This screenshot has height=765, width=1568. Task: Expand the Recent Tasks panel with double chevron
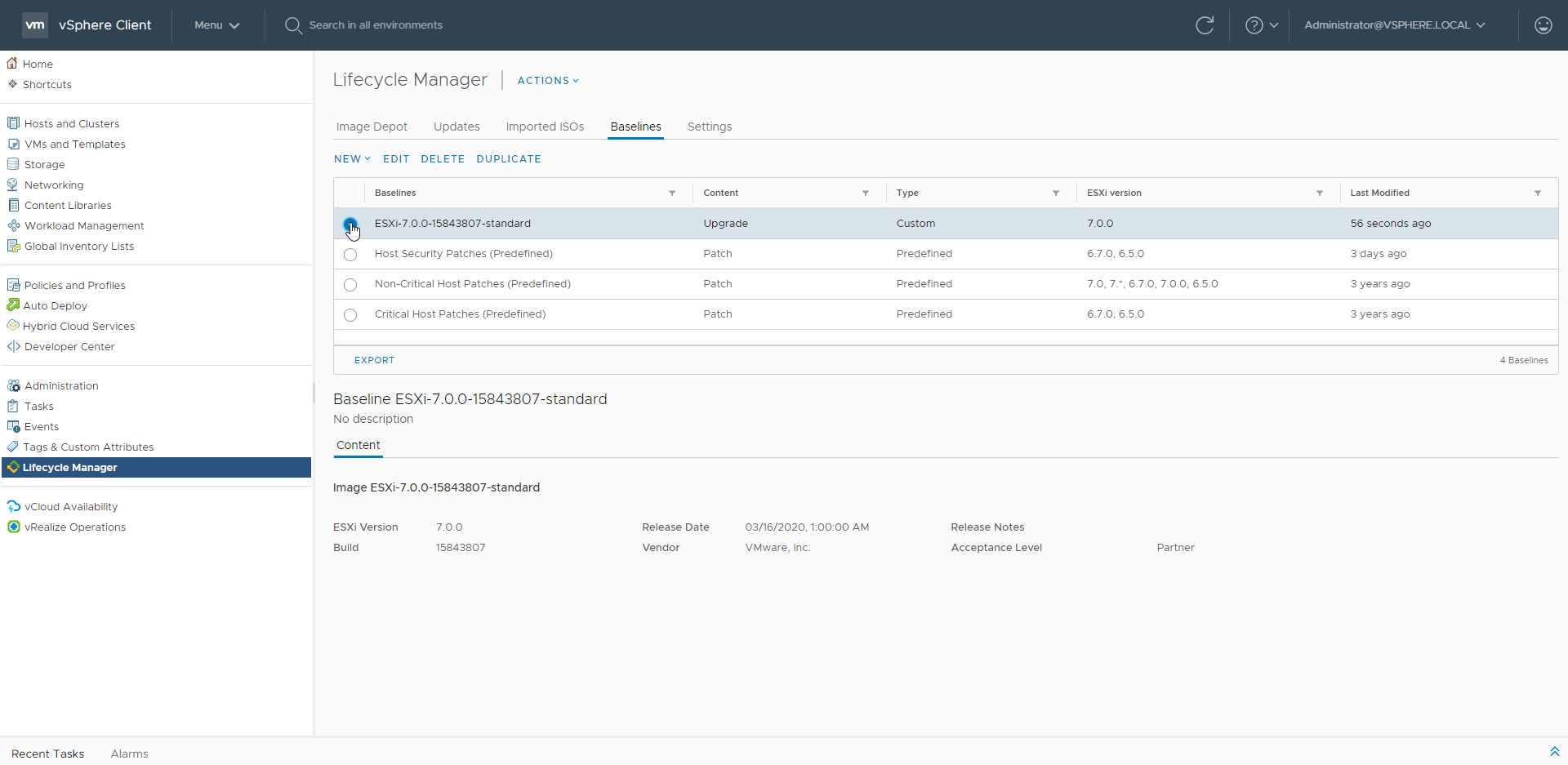click(1554, 752)
